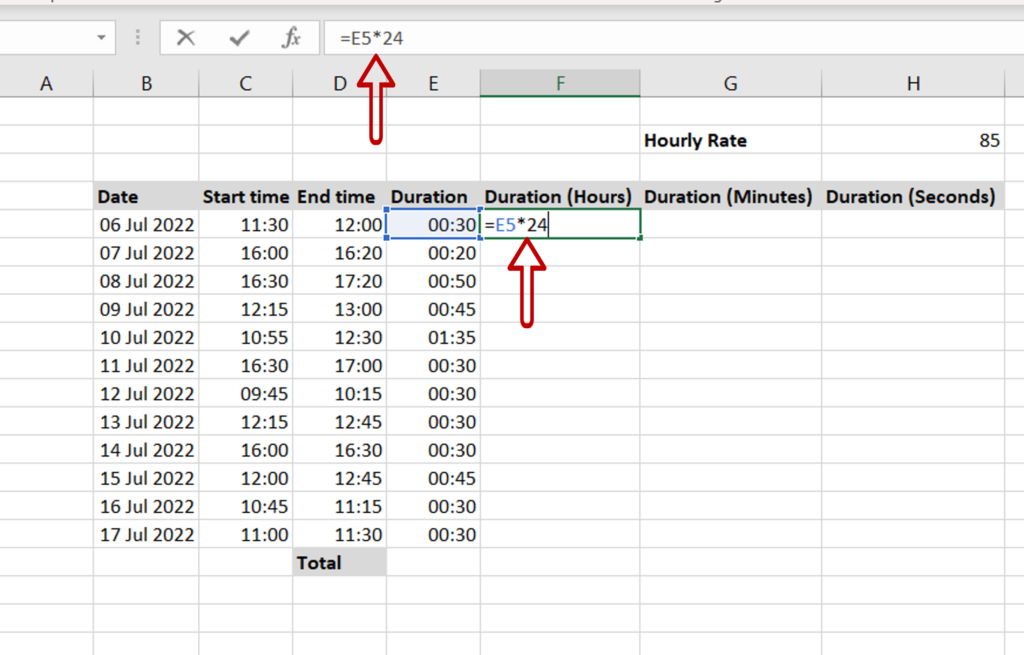The image size is (1024, 655).
Task: Click the Date header cell
Action: pos(146,197)
